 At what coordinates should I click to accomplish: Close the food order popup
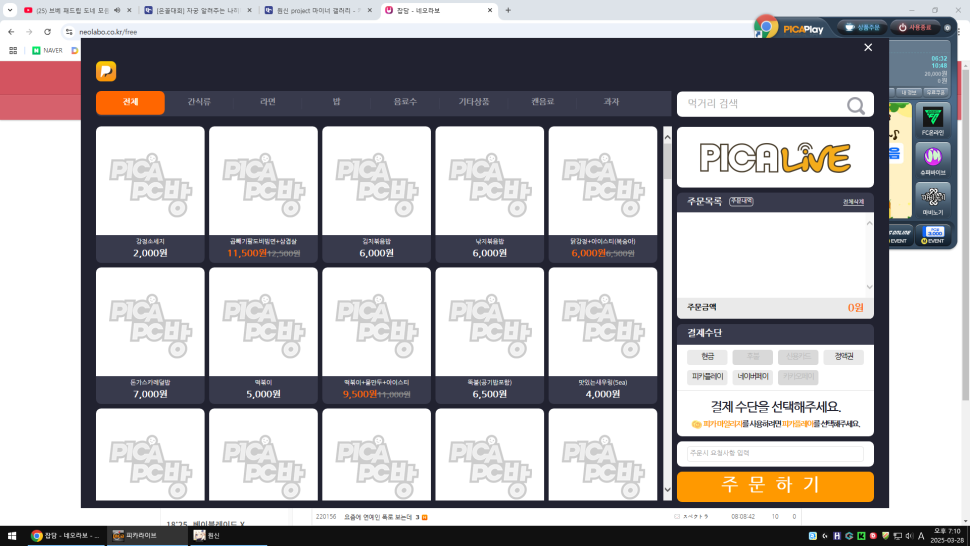[x=868, y=48]
